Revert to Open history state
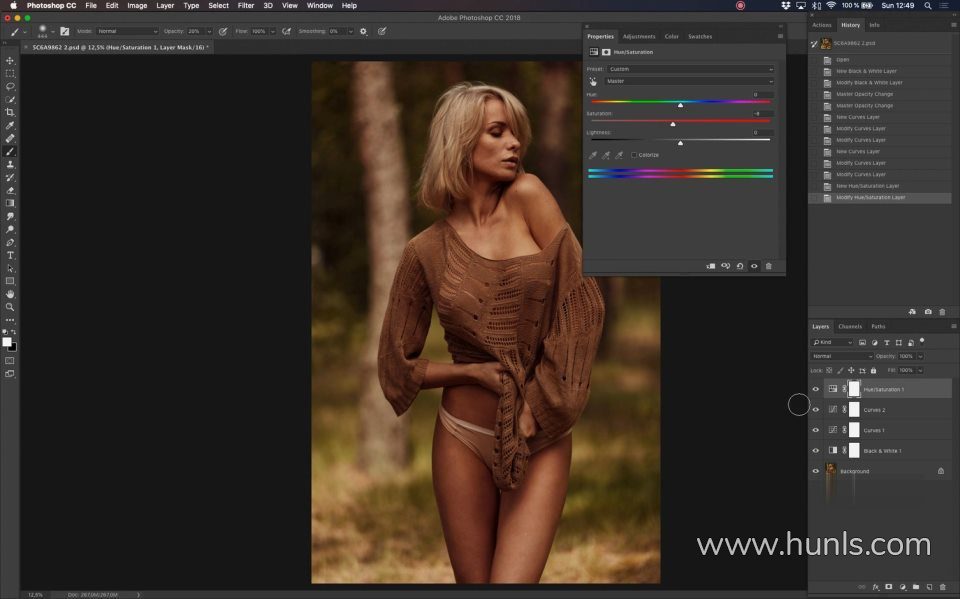The height and width of the screenshot is (599, 960). 843,60
